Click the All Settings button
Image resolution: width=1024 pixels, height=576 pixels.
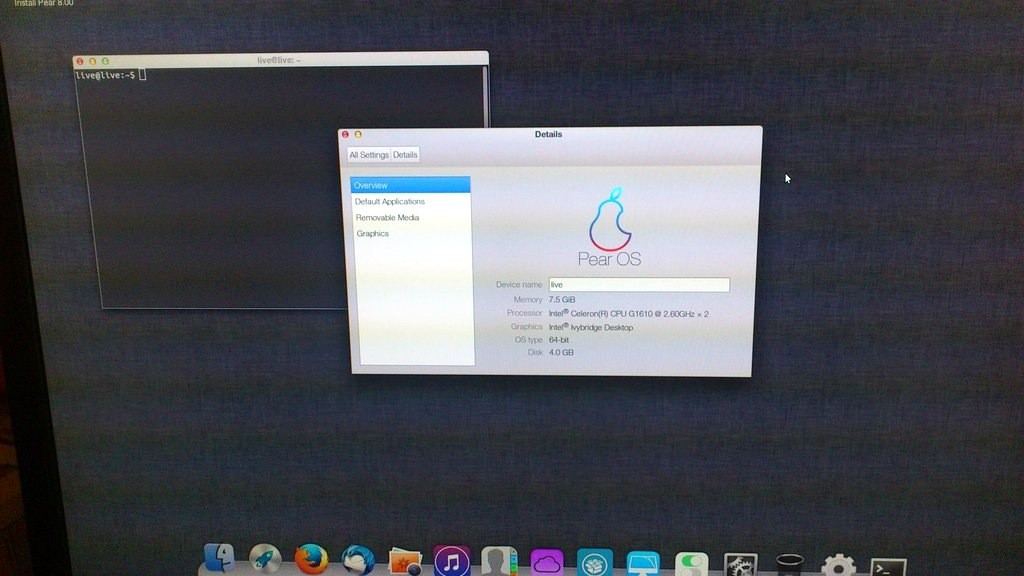coord(368,155)
